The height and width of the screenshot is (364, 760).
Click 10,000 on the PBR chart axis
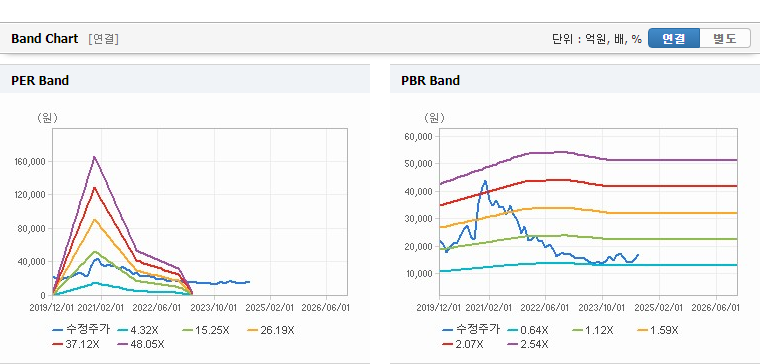[x=418, y=274]
